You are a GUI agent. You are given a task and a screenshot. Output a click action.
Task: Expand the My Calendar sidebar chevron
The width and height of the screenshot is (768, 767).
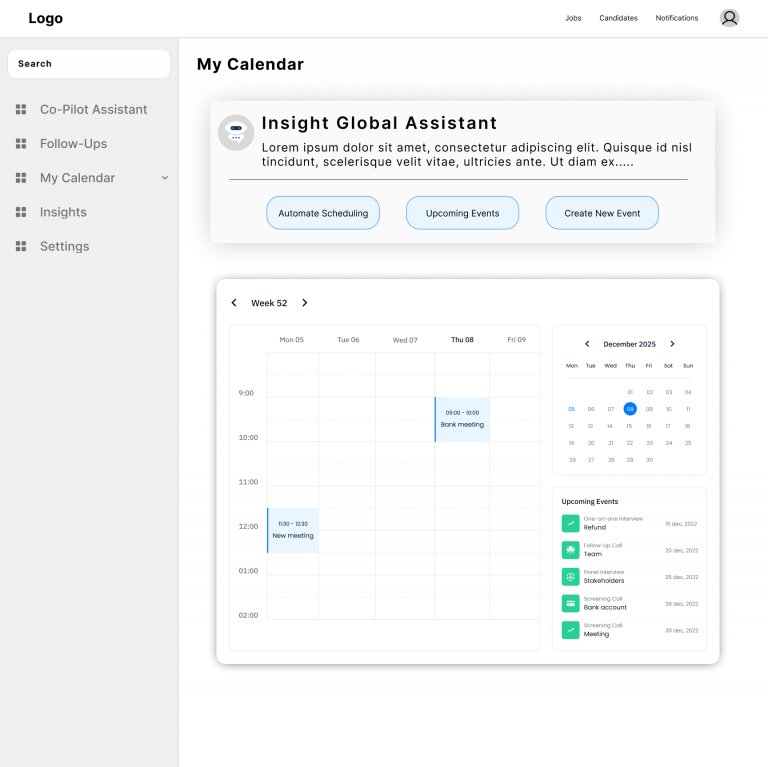tap(165, 178)
